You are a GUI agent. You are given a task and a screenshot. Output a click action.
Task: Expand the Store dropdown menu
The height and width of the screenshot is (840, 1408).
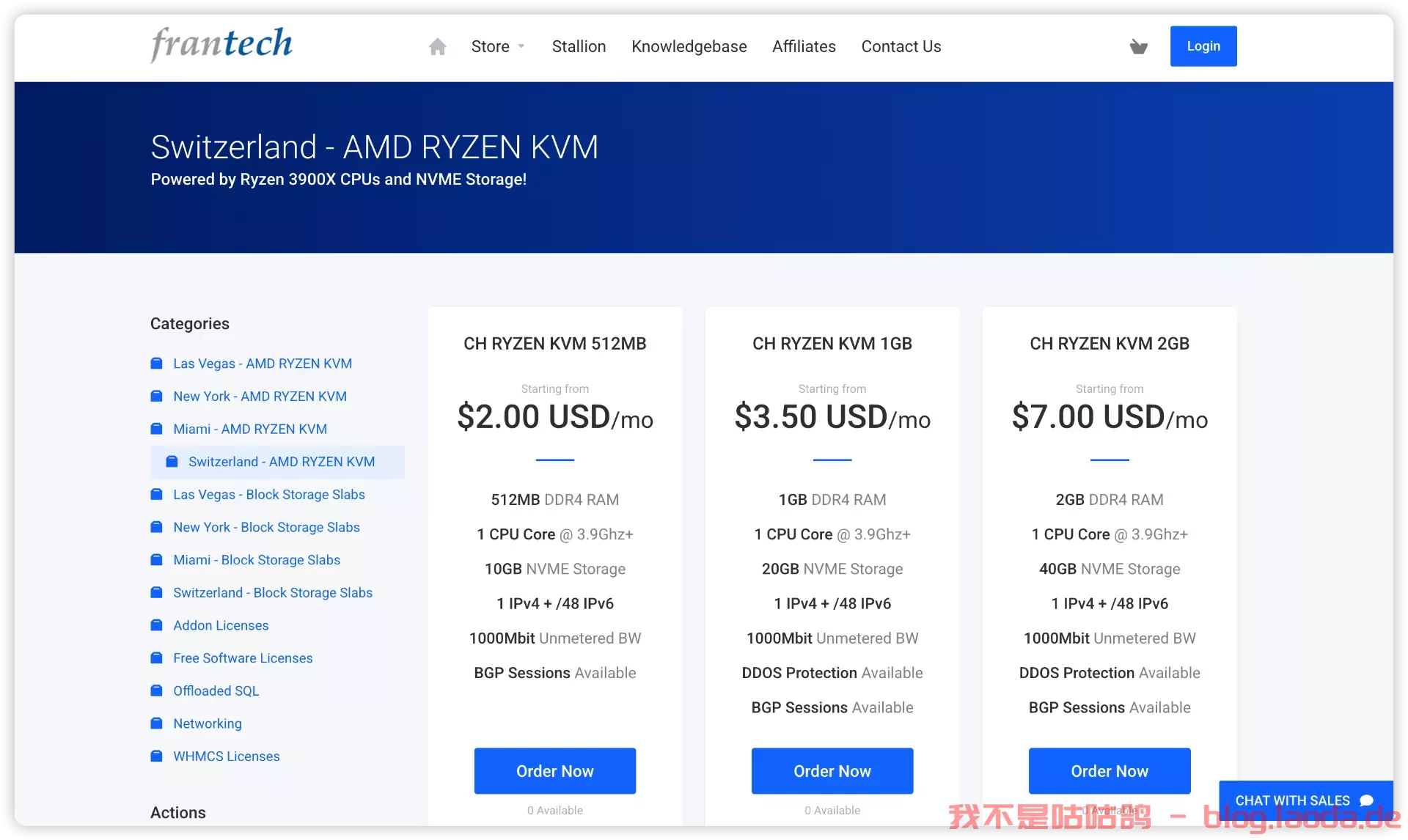point(490,47)
